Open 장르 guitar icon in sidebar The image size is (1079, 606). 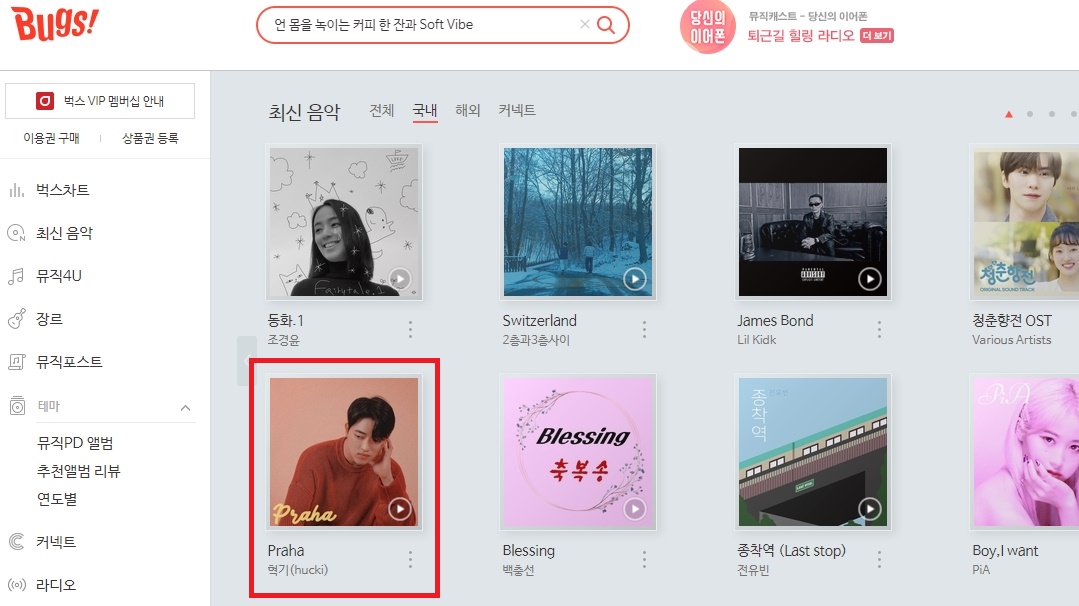[17, 318]
